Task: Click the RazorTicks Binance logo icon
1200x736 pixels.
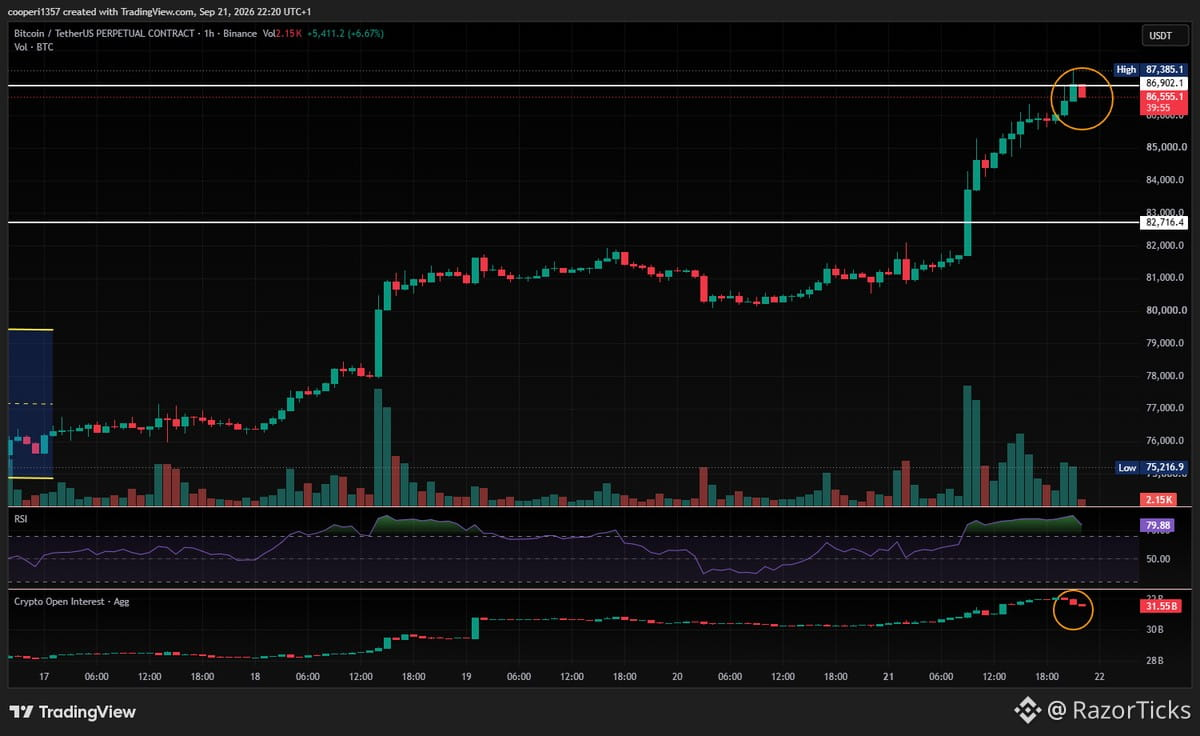Action: click(x=1028, y=711)
